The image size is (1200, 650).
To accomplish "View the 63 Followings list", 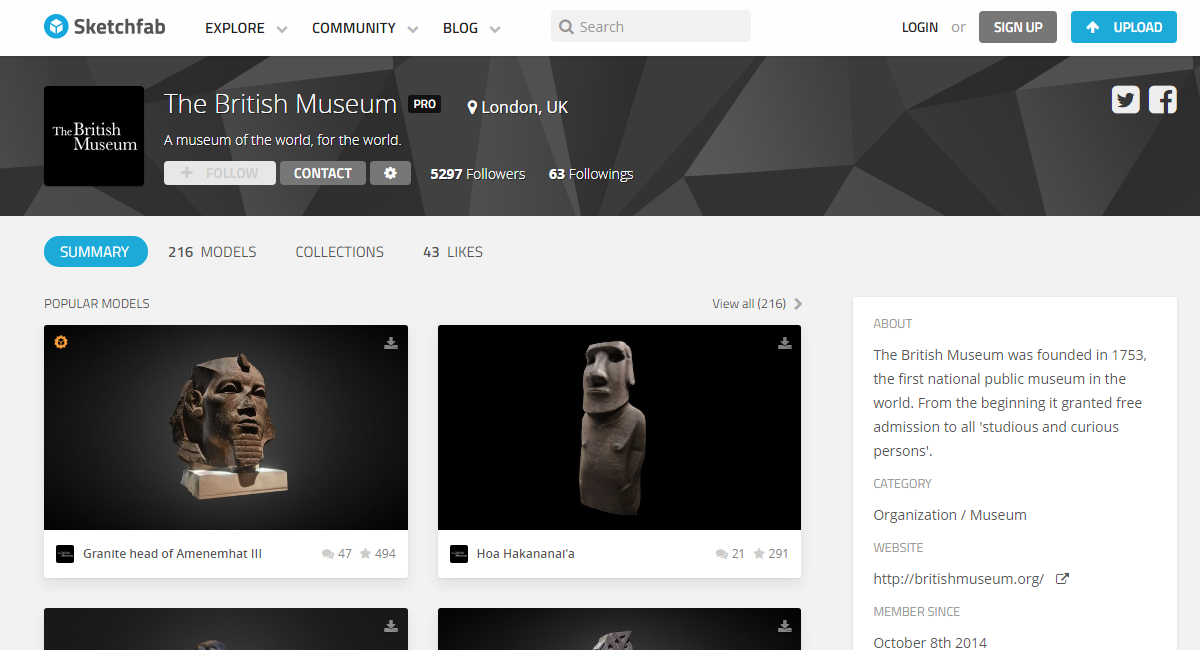I will [x=591, y=174].
